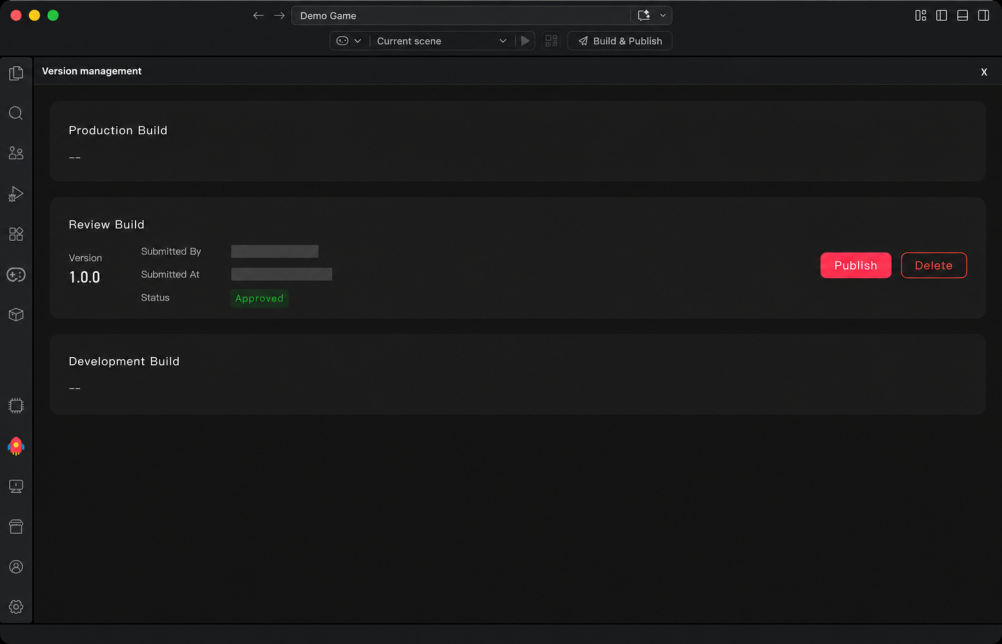This screenshot has height=644, width=1002.
Task: Open the customize layout icon
Action: point(921,15)
